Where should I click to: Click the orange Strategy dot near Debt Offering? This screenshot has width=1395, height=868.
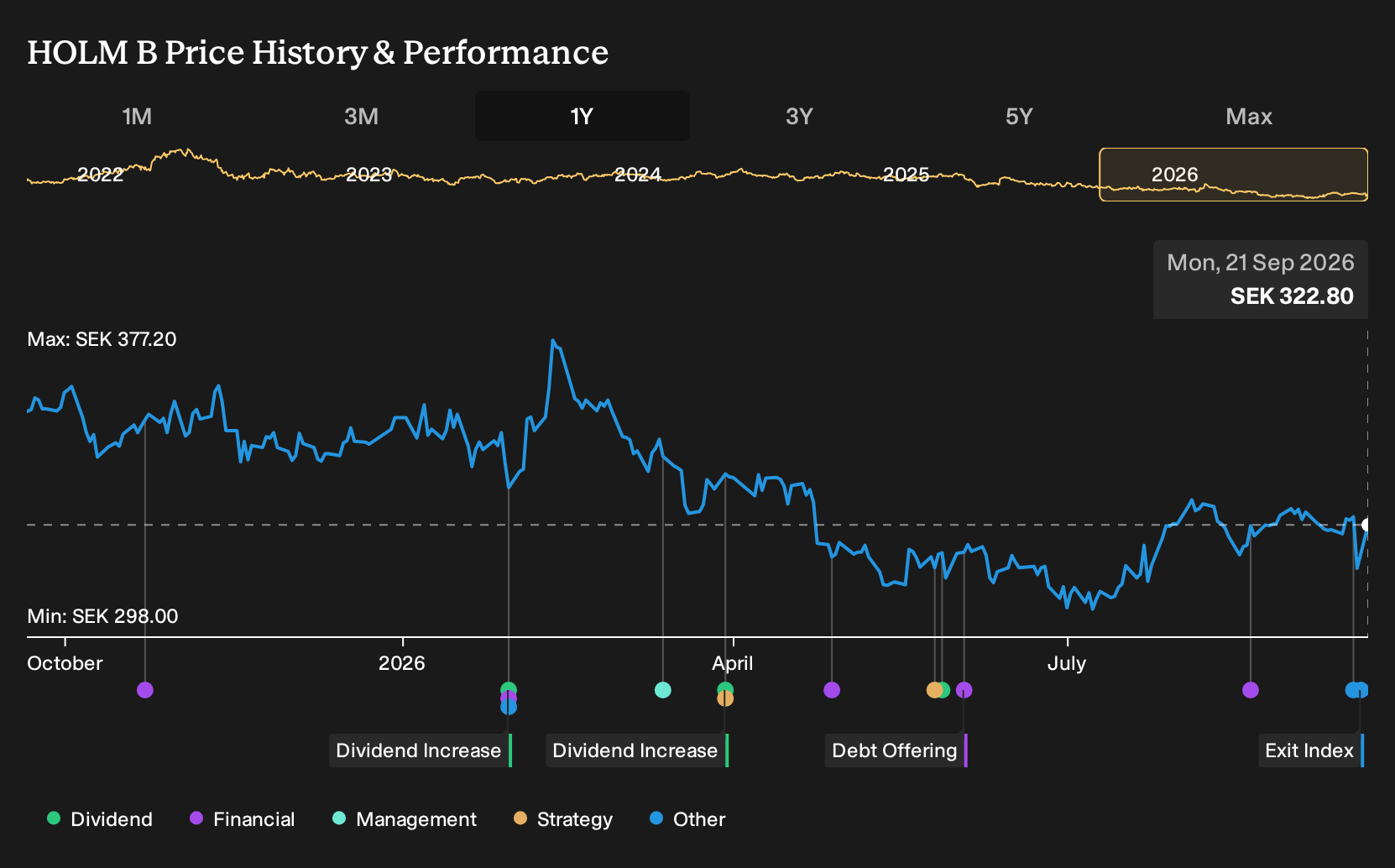tap(934, 690)
